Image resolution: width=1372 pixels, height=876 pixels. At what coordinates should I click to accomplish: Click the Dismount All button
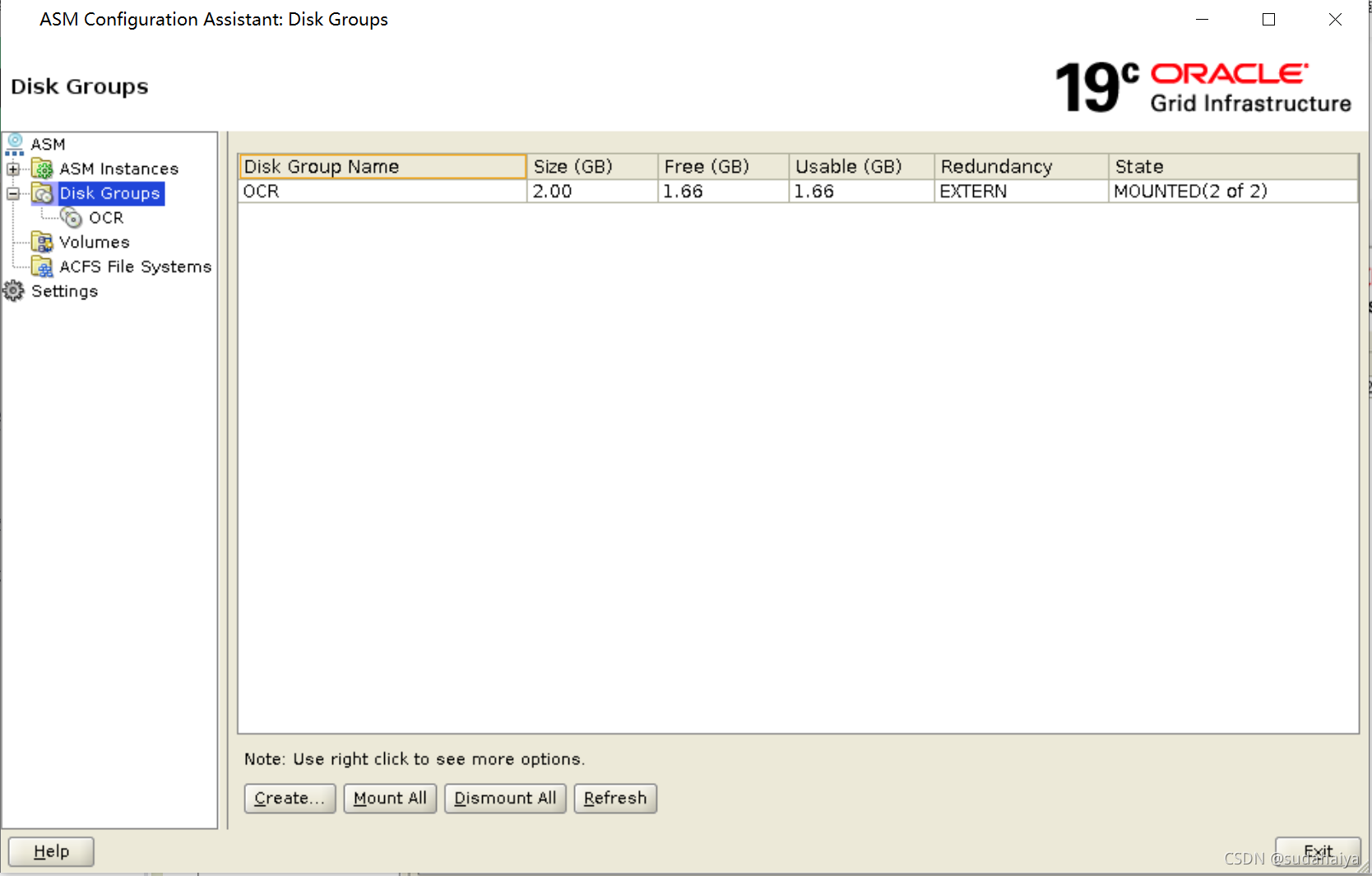505,798
